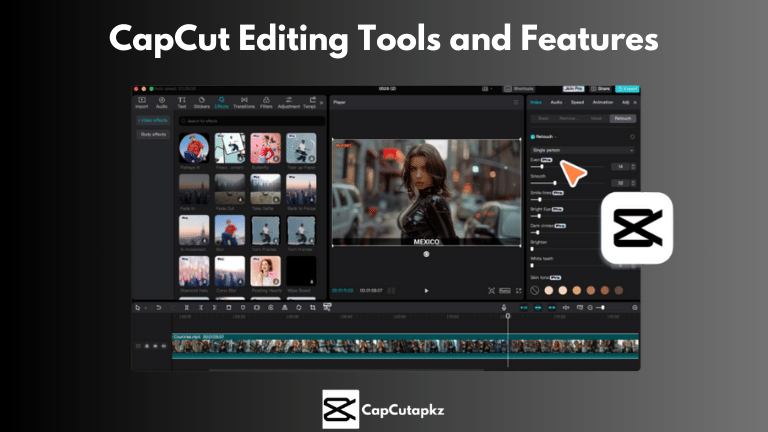
Task: Open the layout dropdown in title bar
Action: tap(486, 89)
